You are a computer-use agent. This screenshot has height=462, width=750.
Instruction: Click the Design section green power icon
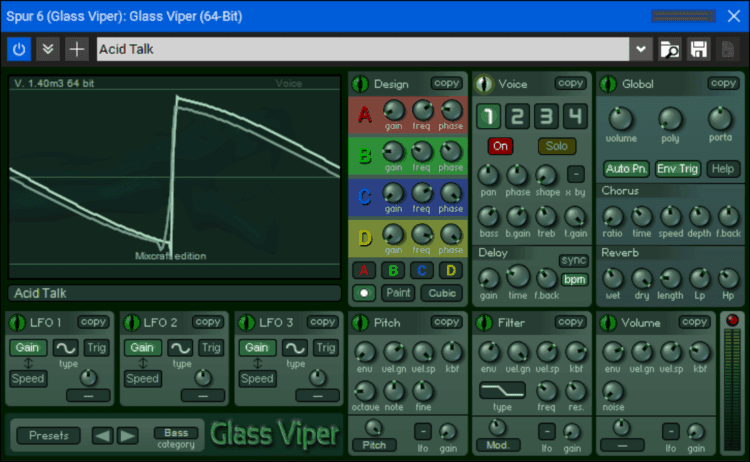point(360,84)
